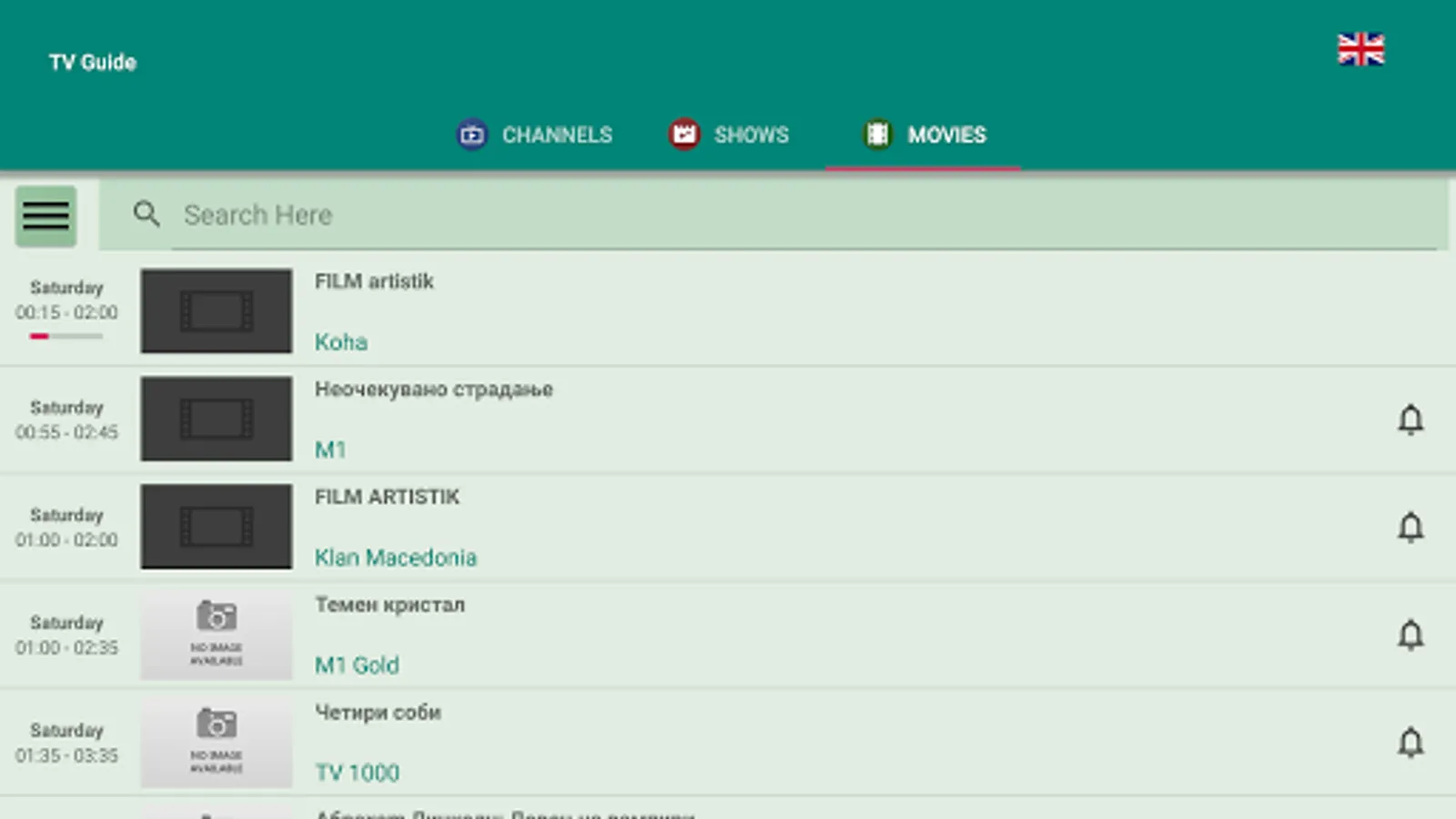Click the Saturday 00:55 - 02:45 time slot
This screenshot has height=819, width=1456.
[66, 420]
